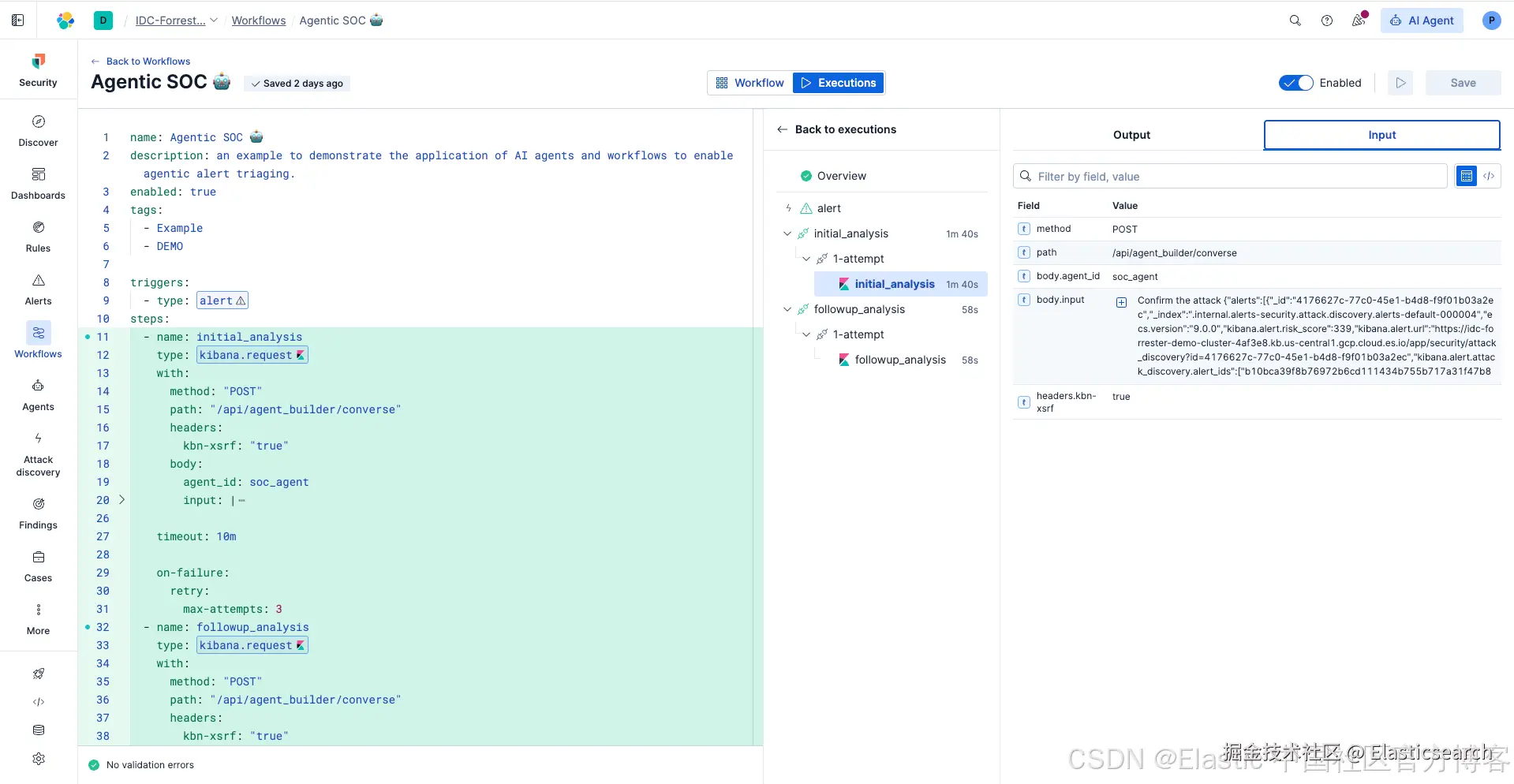Open Agents from the sidebar
This screenshot has width=1514, height=784.
(38, 395)
